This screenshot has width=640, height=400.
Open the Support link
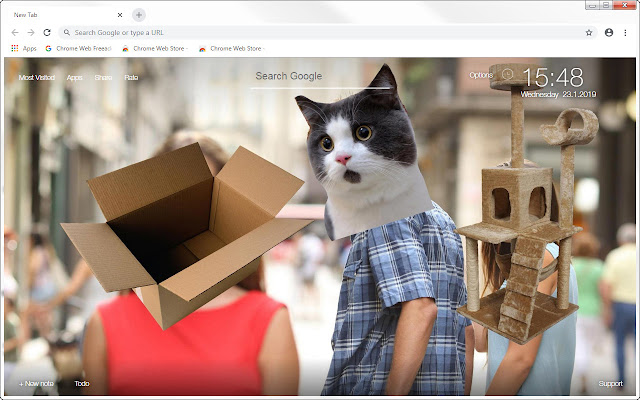611,384
